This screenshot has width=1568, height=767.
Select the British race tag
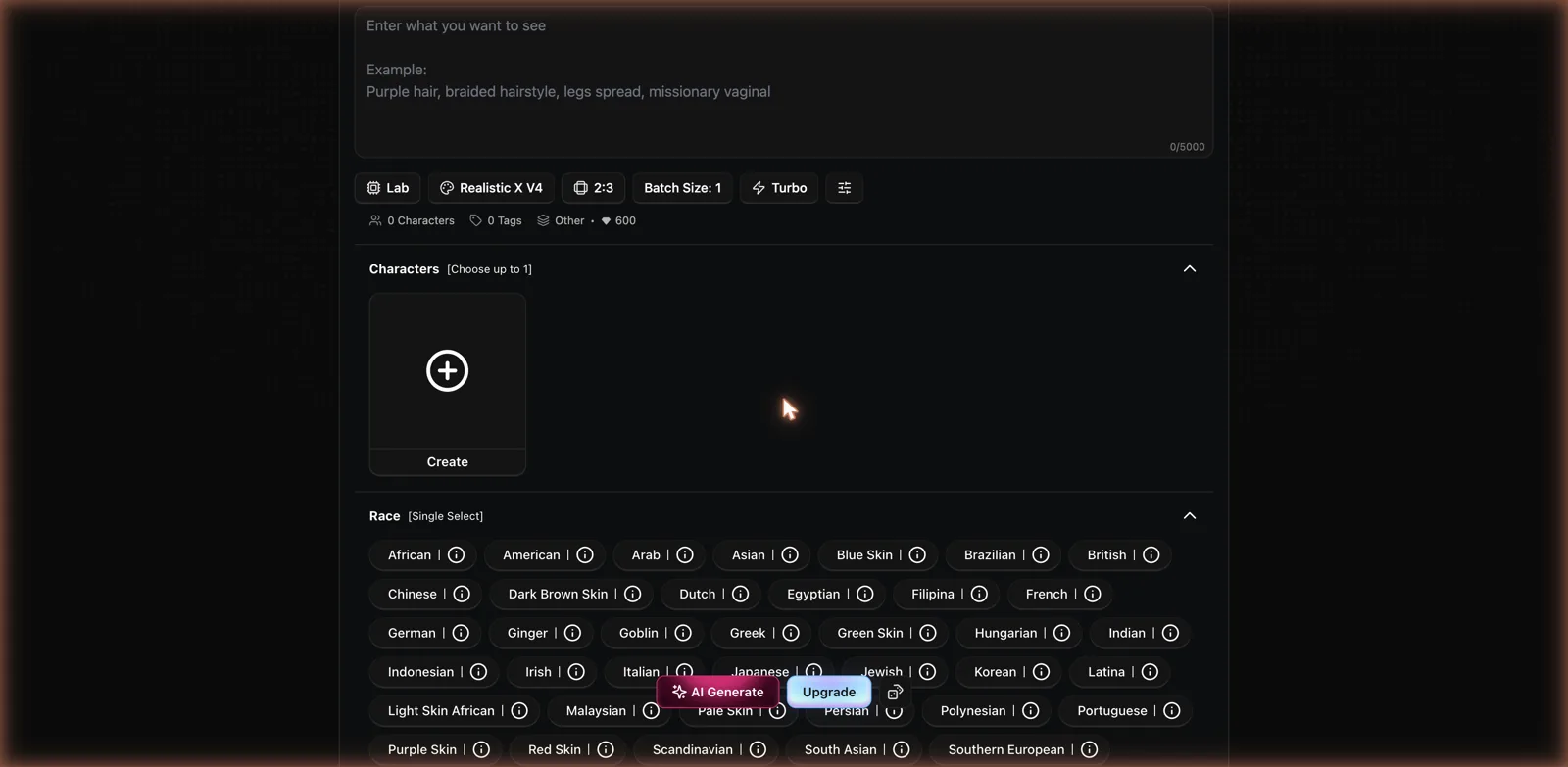pos(1106,555)
